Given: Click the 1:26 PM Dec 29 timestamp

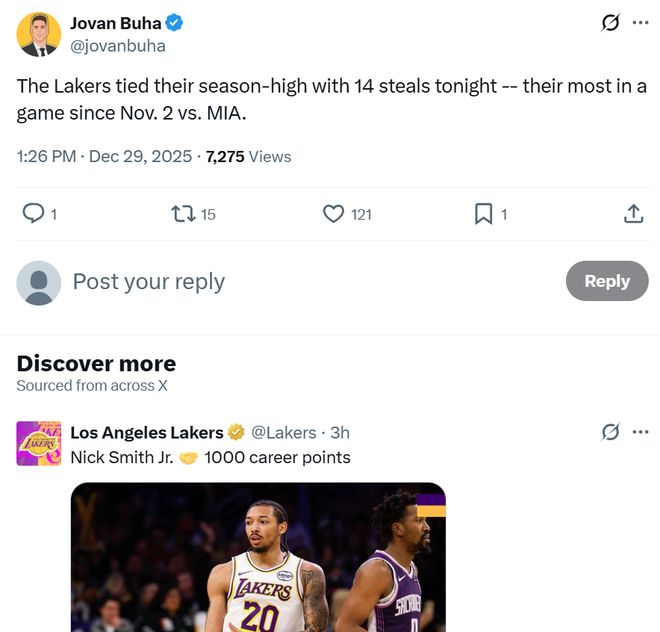Looking at the screenshot, I should pyautogui.click(x=104, y=156).
